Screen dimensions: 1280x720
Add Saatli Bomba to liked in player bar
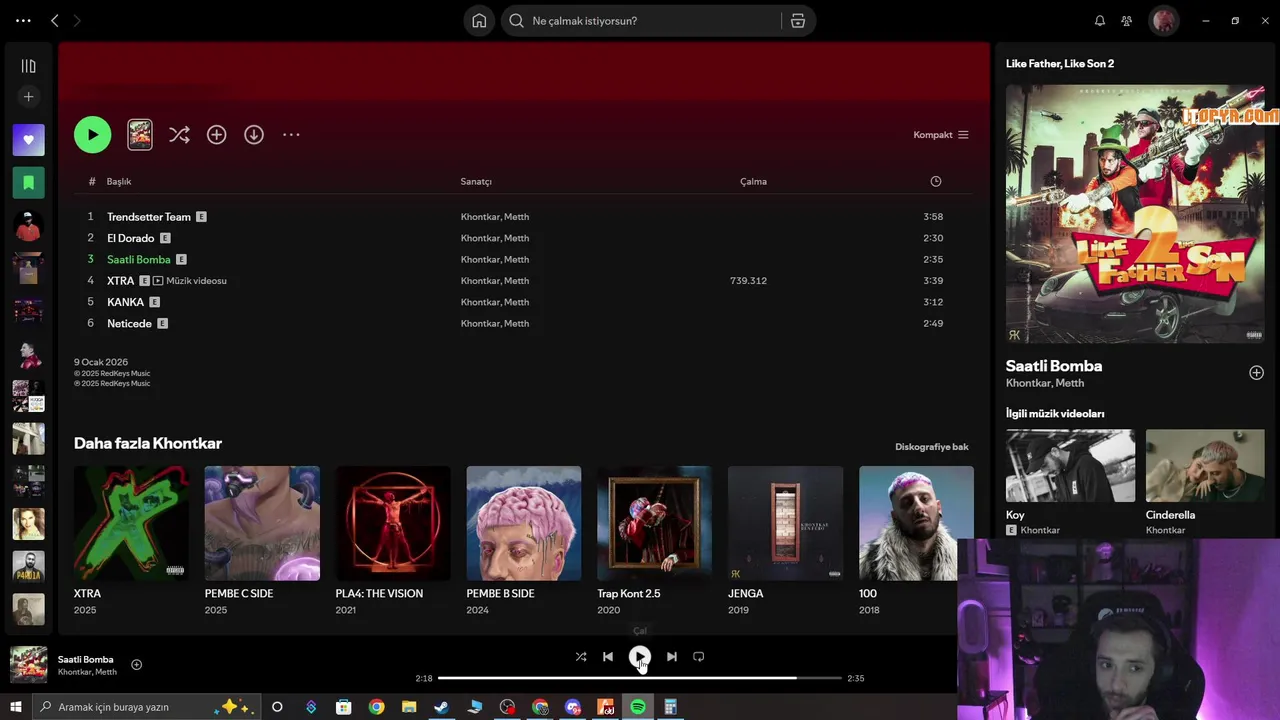(x=137, y=665)
